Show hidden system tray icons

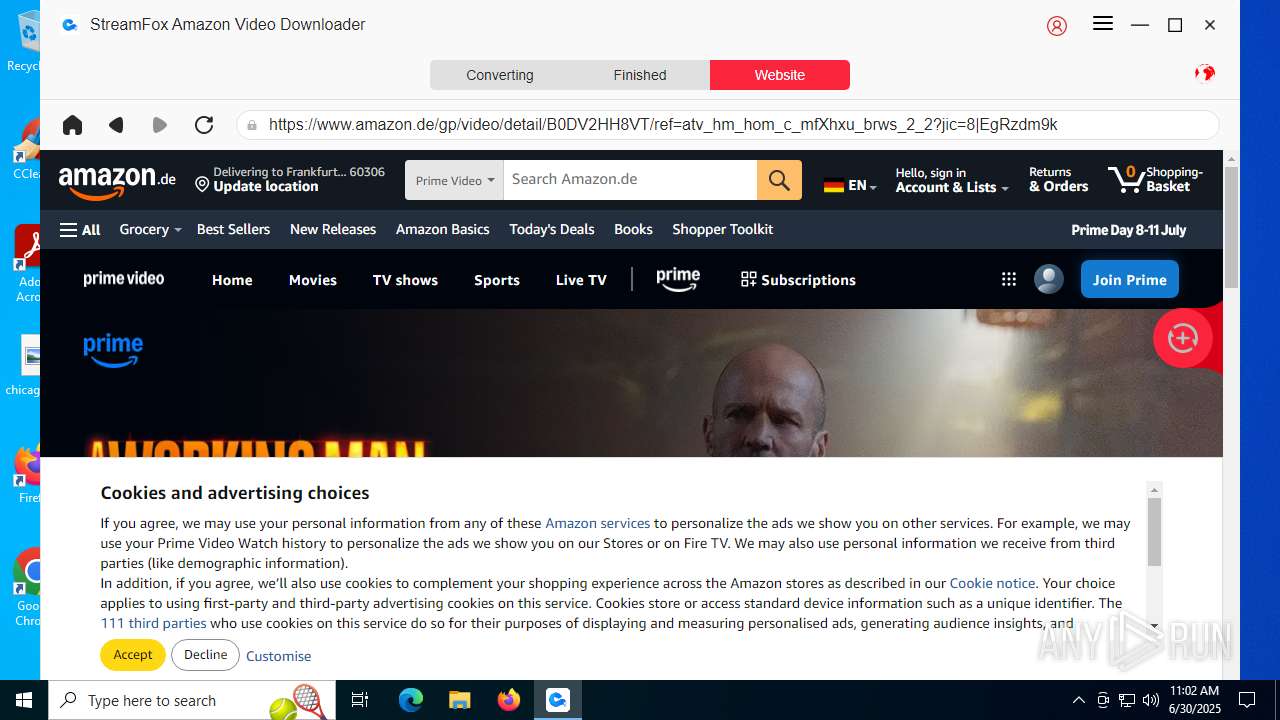[1078, 700]
